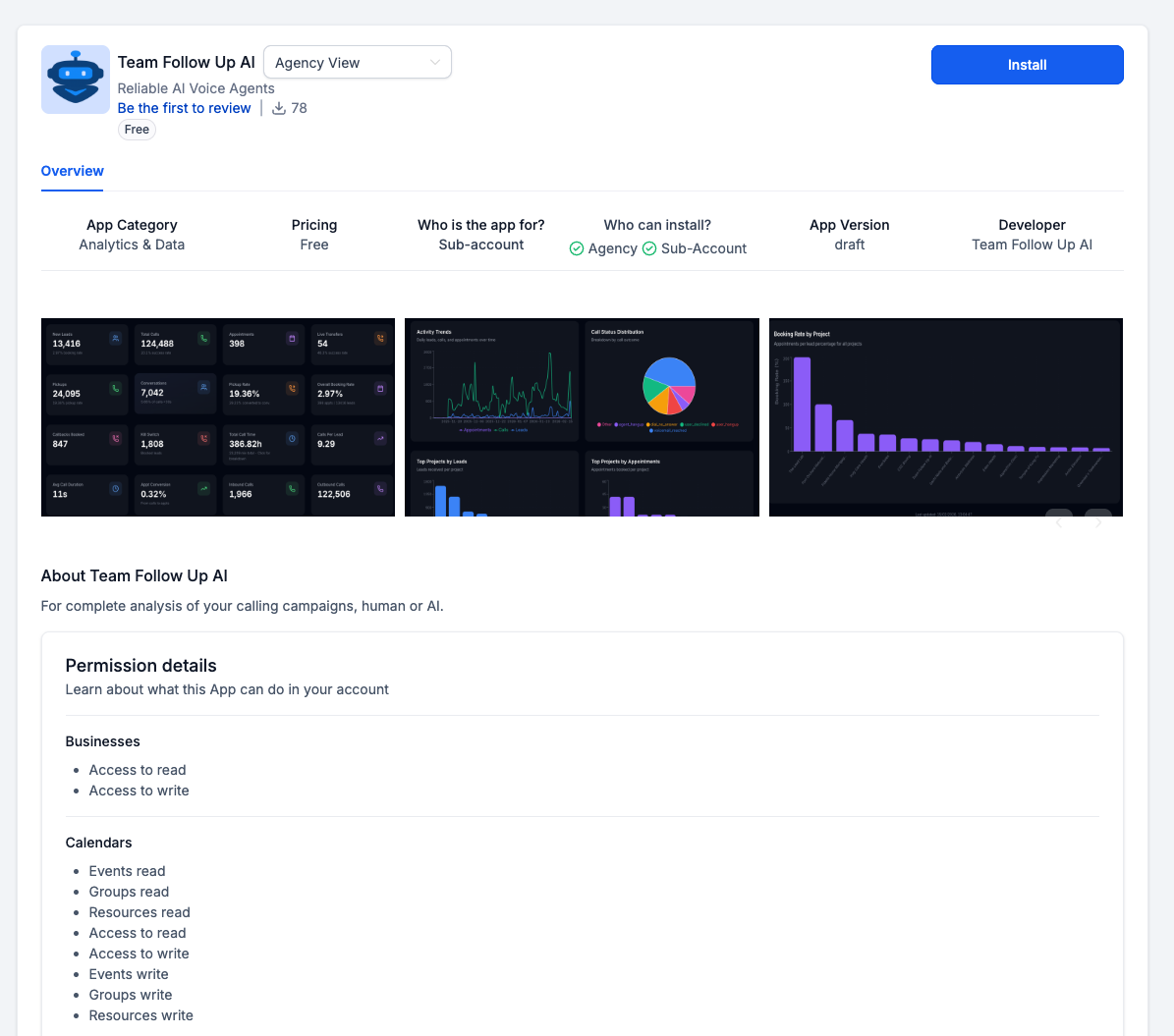
Task: Click the Team Follow Up AI robot logo
Action: point(75,80)
